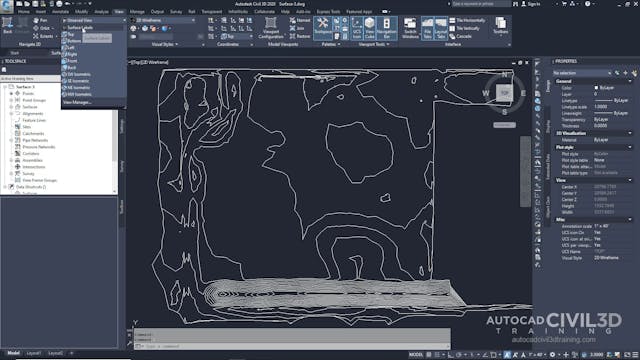640x360 pixels.
Task: Click Cascade windows
Action: pos(460,36)
